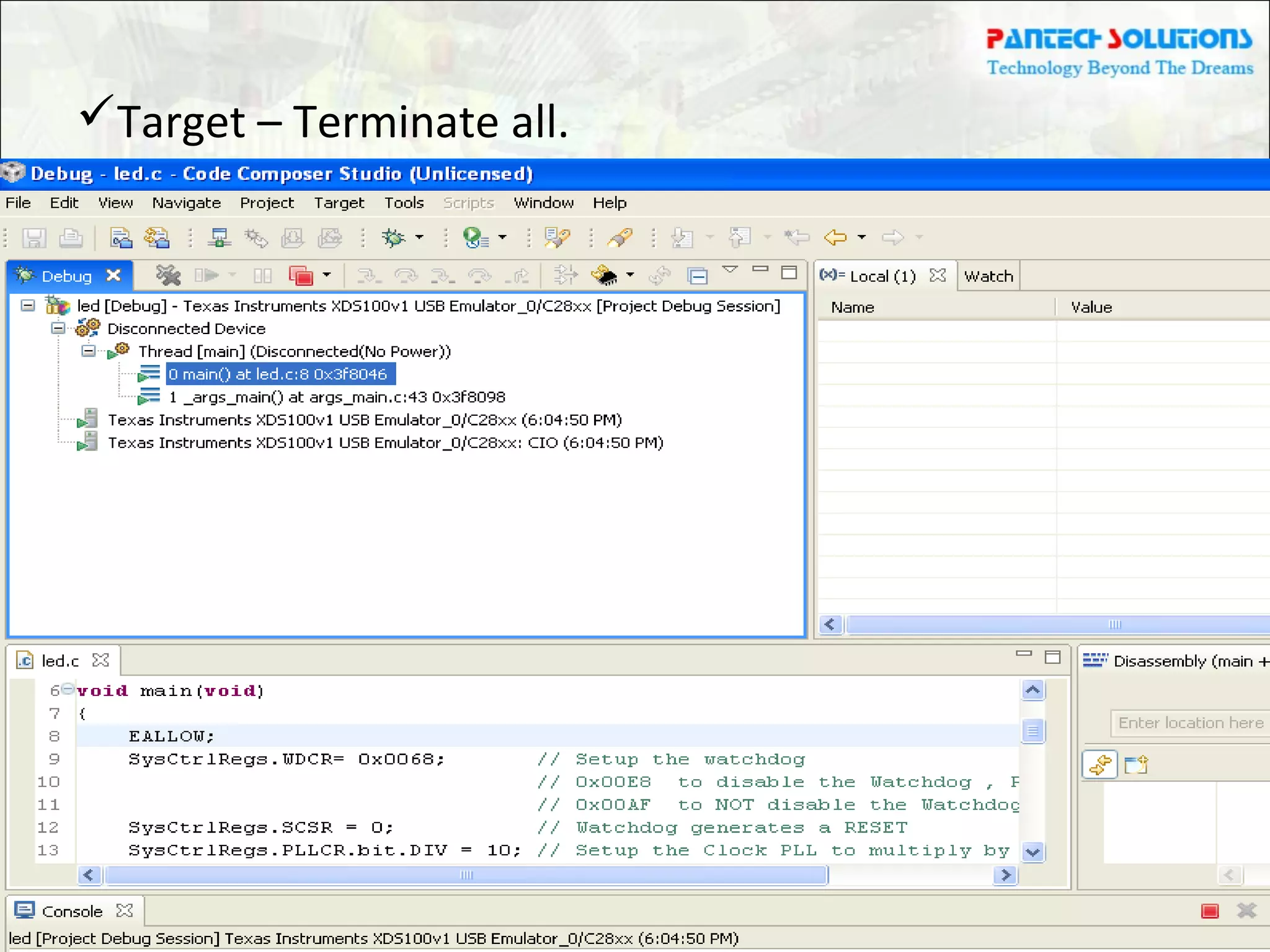The height and width of the screenshot is (952, 1270).
Task: Open the Debug view menu triangle
Action: (730, 270)
